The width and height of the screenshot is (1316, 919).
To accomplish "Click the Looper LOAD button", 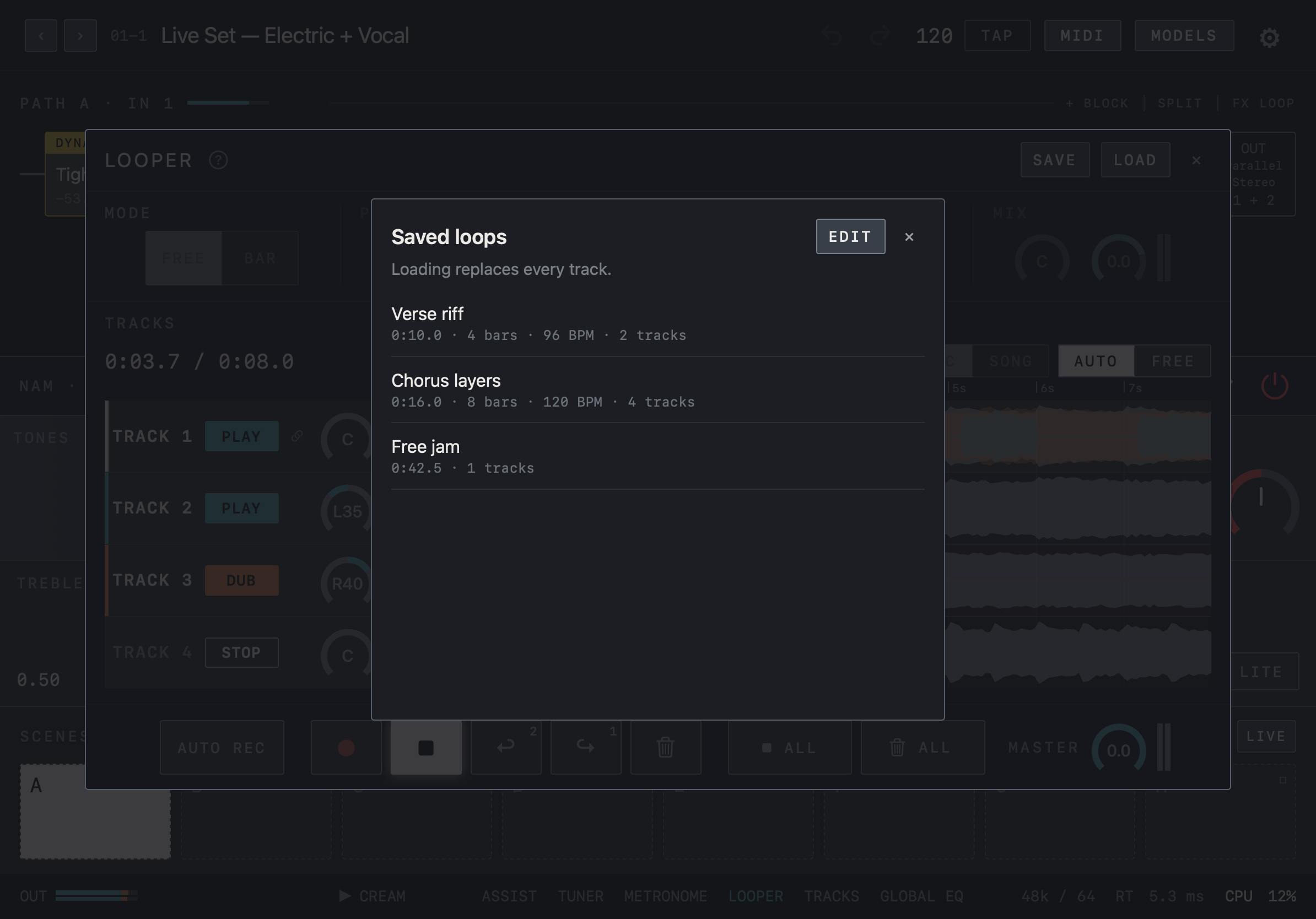I will tap(1135, 160).
